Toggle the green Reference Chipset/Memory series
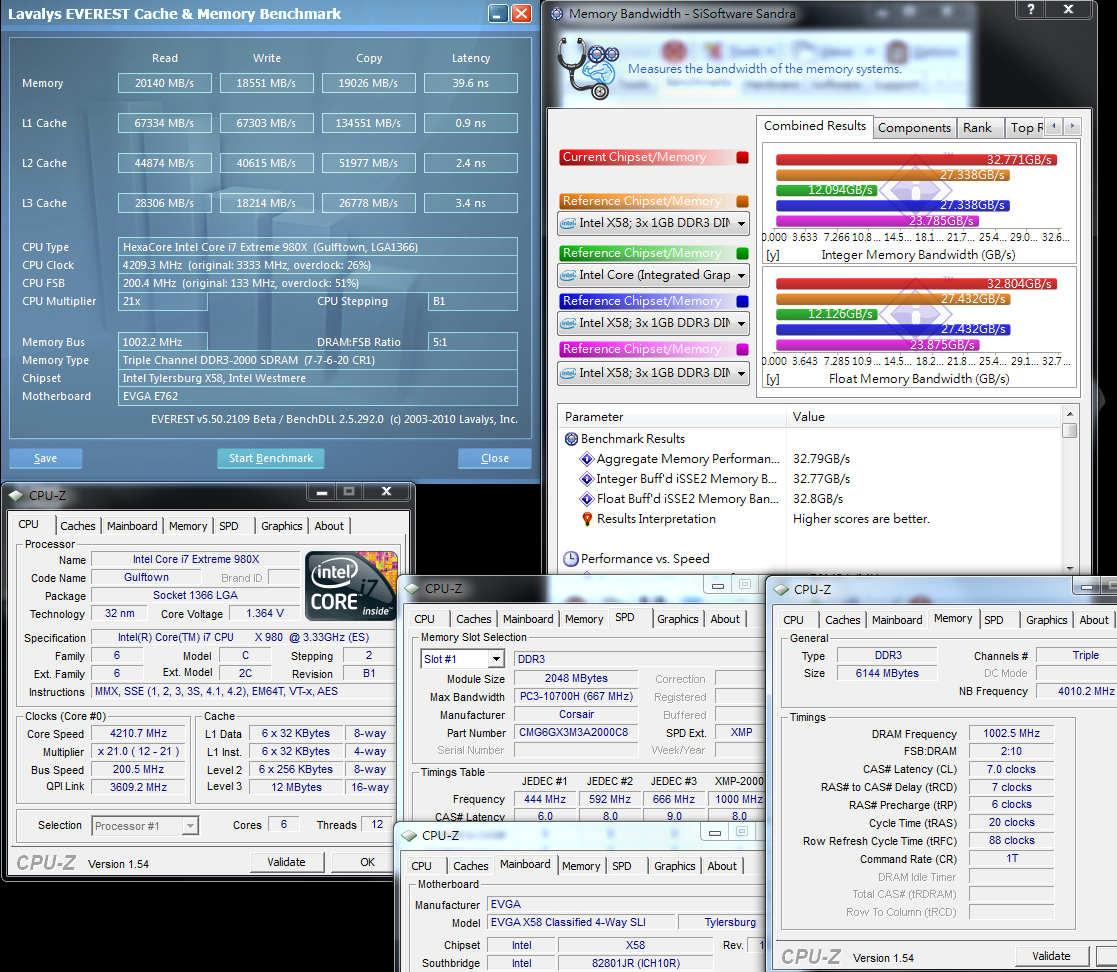The width and height of the screenshot is (1117, 972). (742, 253)
